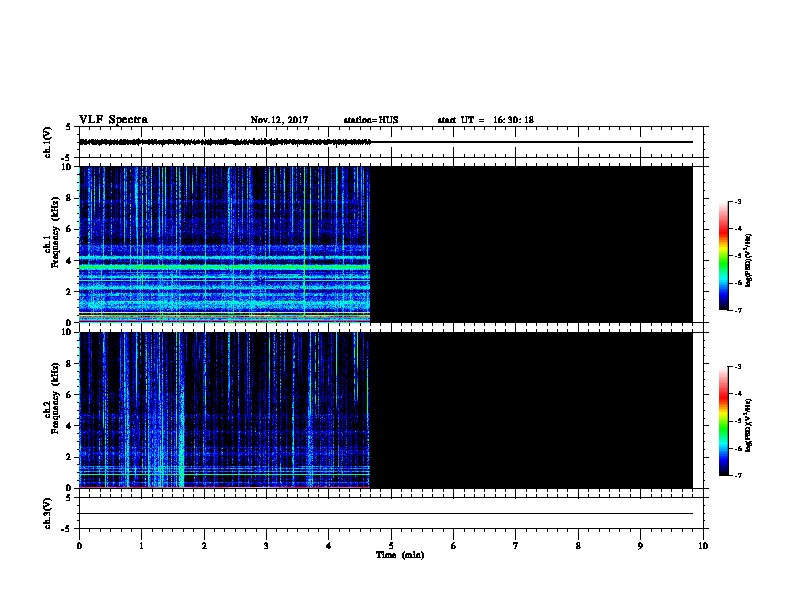792x612 pixels.
Task: Click time axis tick label 5
Action: coord(391,546)
